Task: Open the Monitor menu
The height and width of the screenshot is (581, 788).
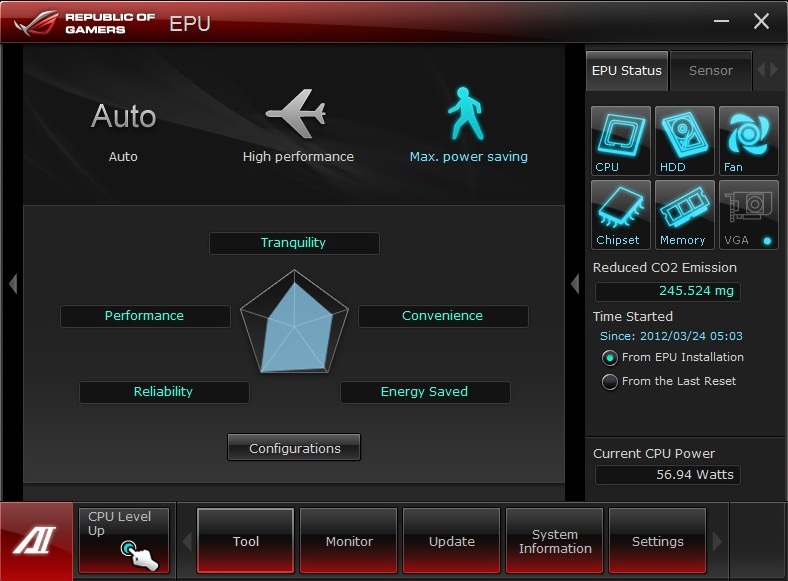Action: tap(348, 541)
